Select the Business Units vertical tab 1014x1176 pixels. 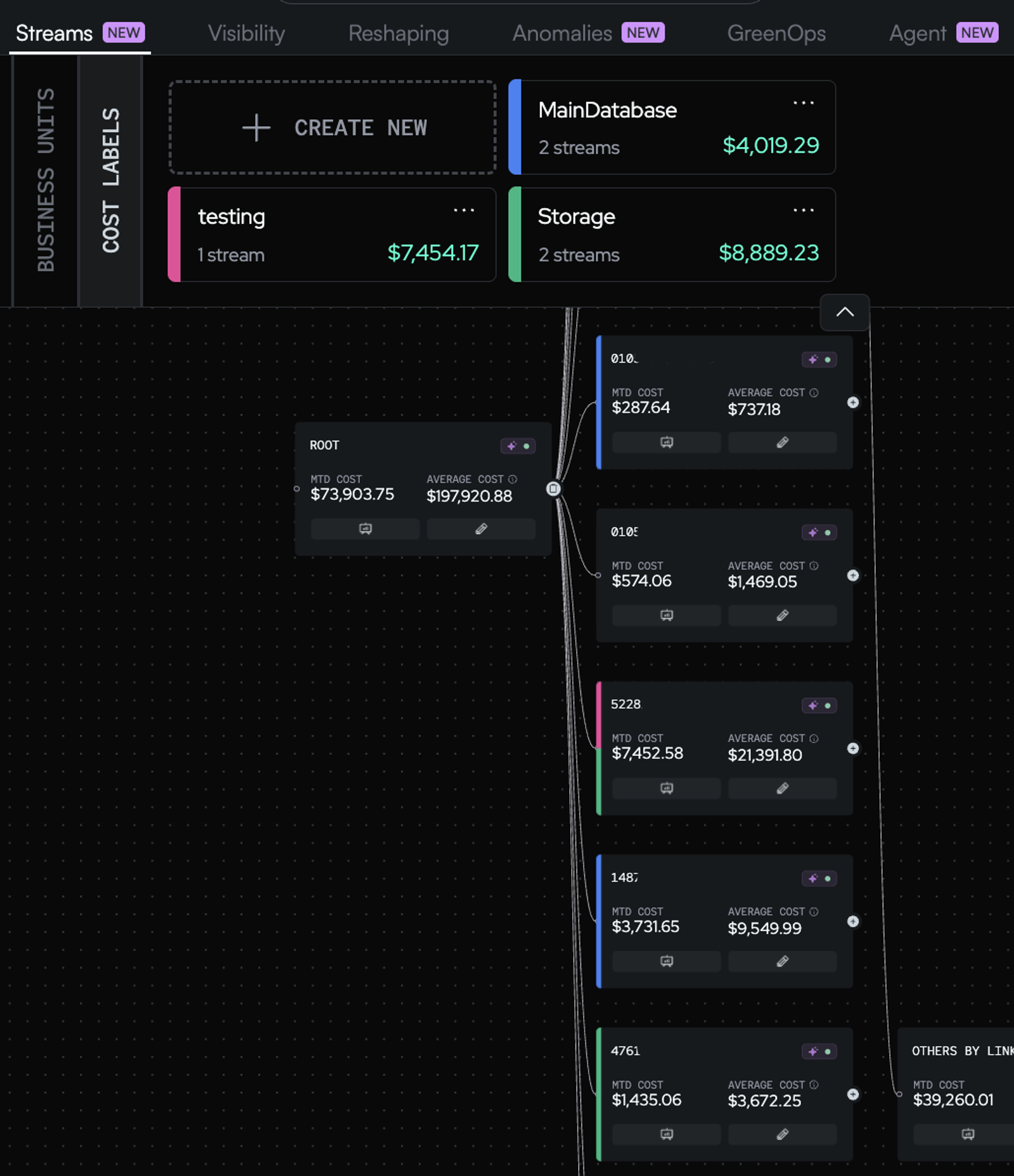click(x=46, y=181)
